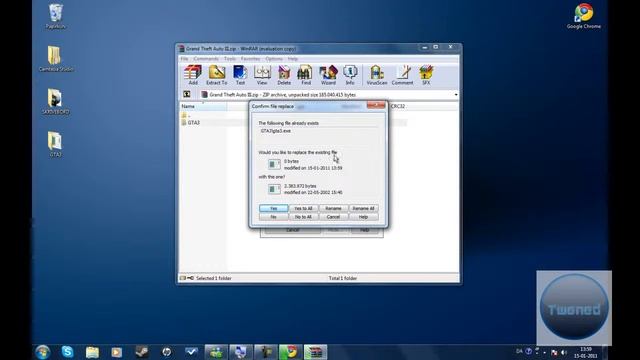
Task: Click the Rename button
Action: 333,208
